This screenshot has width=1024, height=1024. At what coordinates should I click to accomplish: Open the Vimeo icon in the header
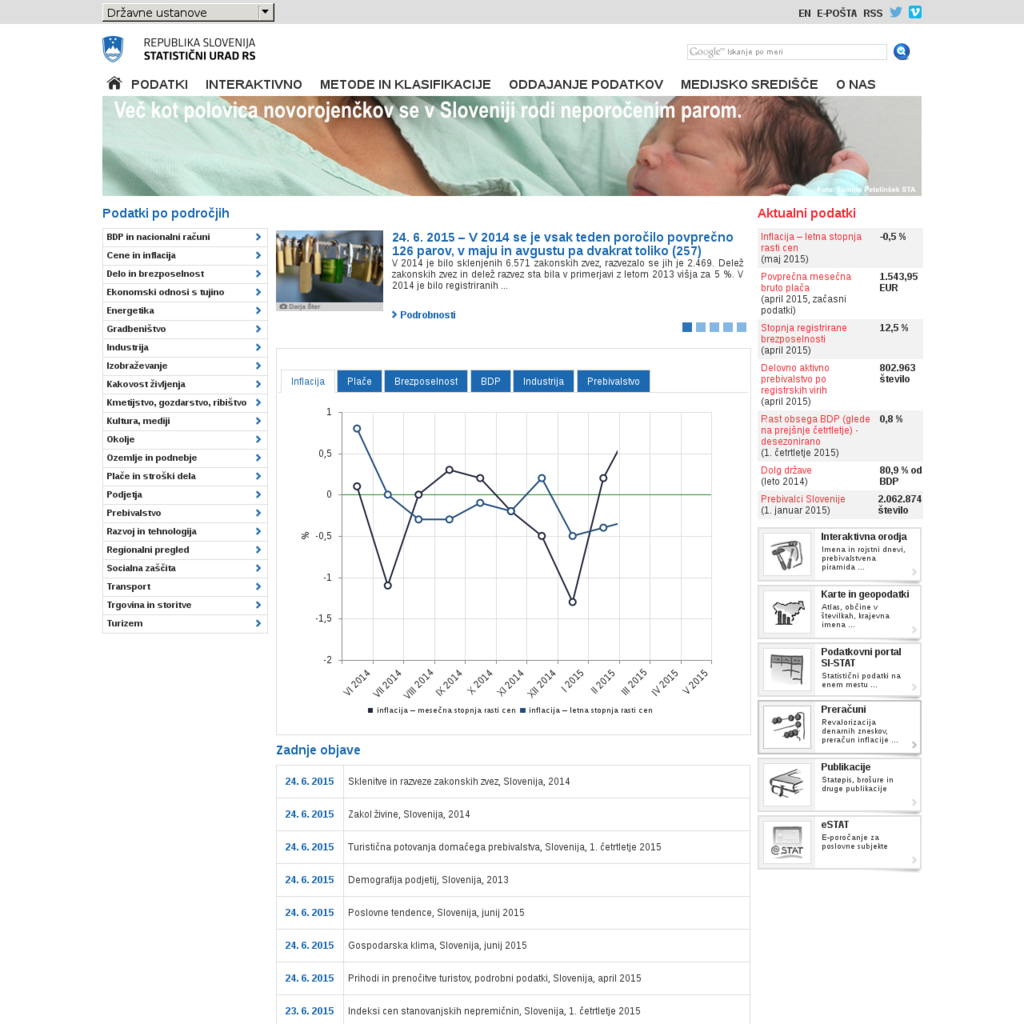[x=915, y=12]
